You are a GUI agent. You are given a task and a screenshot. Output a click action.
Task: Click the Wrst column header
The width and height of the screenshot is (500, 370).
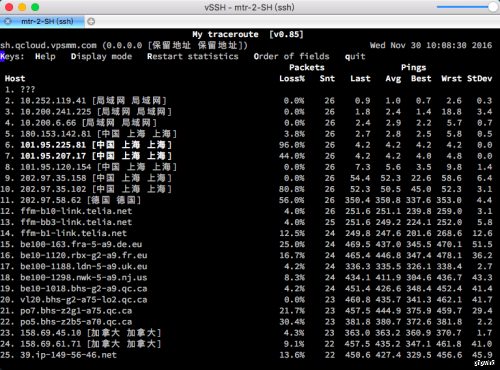pos(452,79)
